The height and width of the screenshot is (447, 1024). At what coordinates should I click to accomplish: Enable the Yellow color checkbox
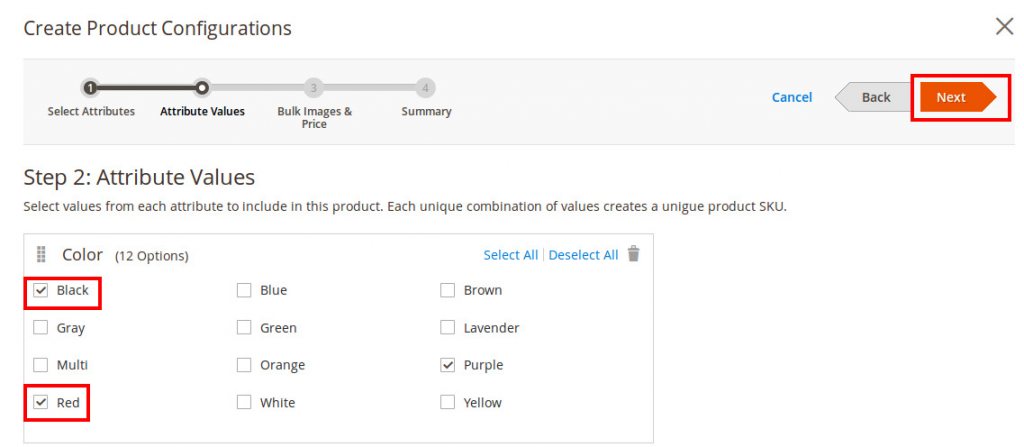coord(448,403)
